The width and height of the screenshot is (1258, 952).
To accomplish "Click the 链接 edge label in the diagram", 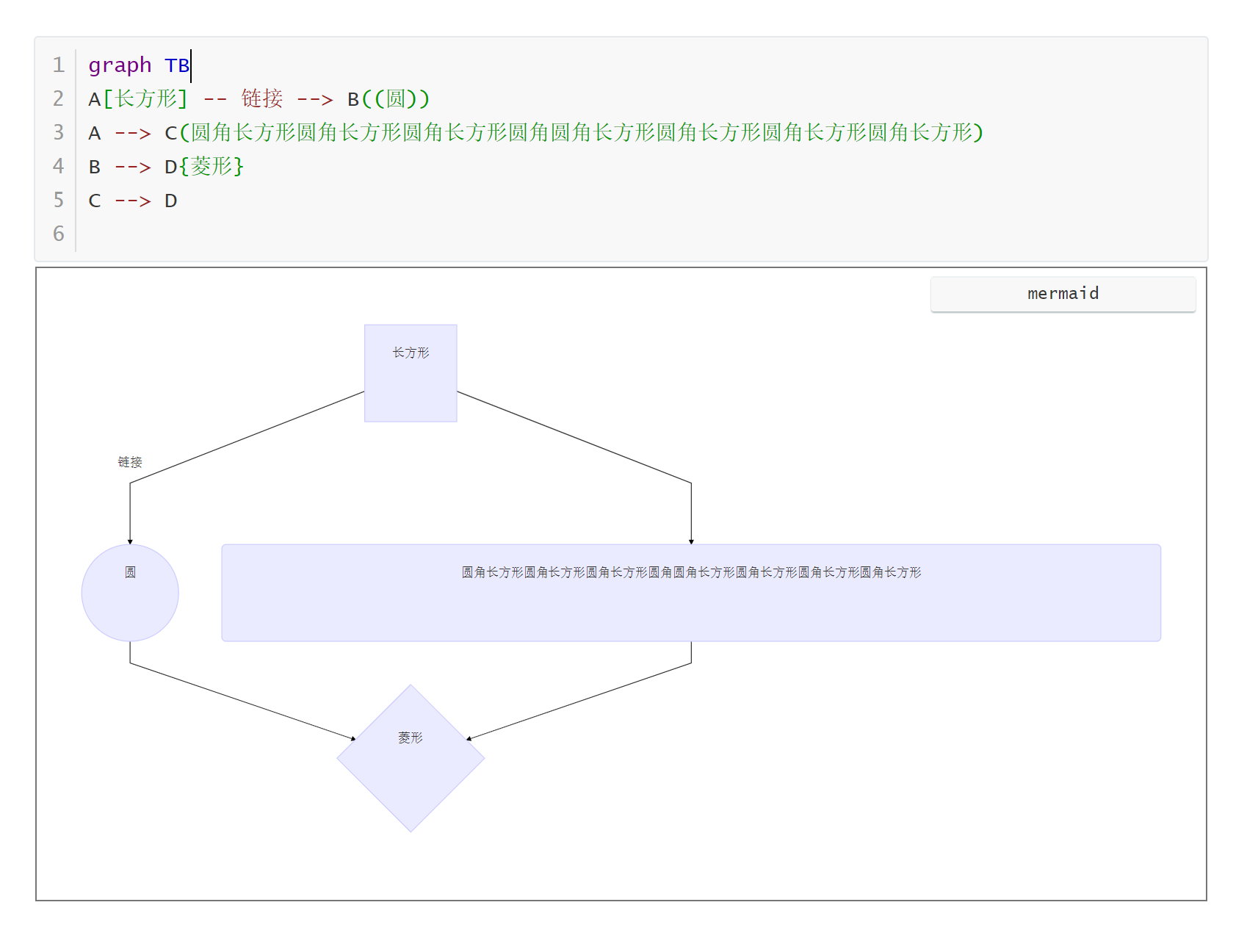I will (129, 461).
